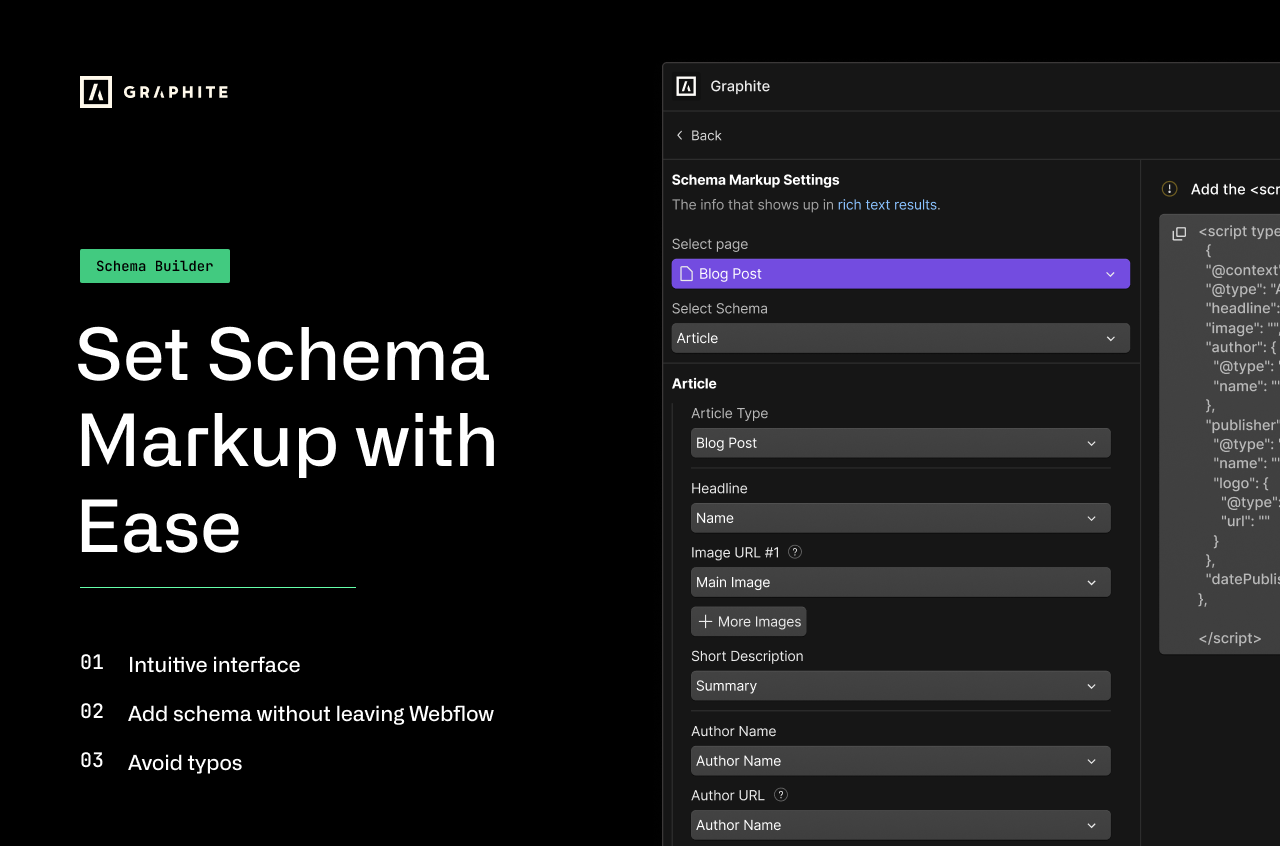
Task: Copy the generated schema script code
Action: (1179, 233)
